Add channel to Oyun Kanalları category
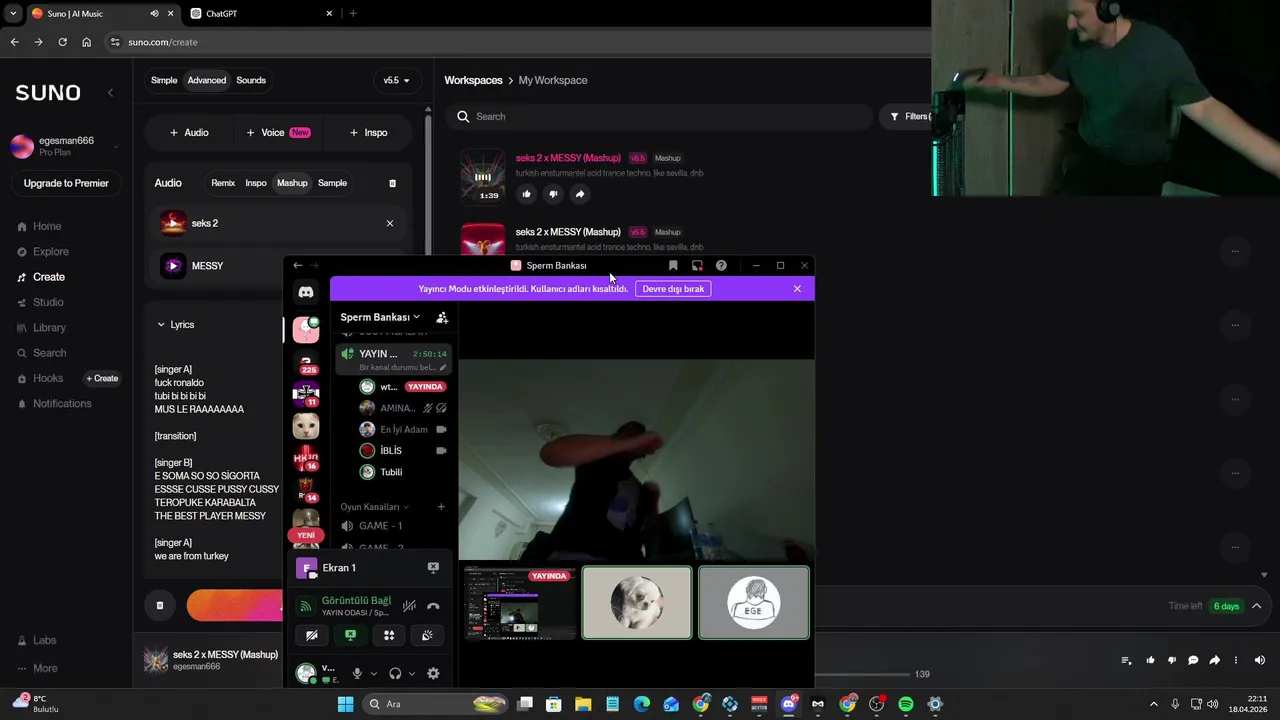The width and height of the screenshot is (1280, 720). [x=441, y=507]
